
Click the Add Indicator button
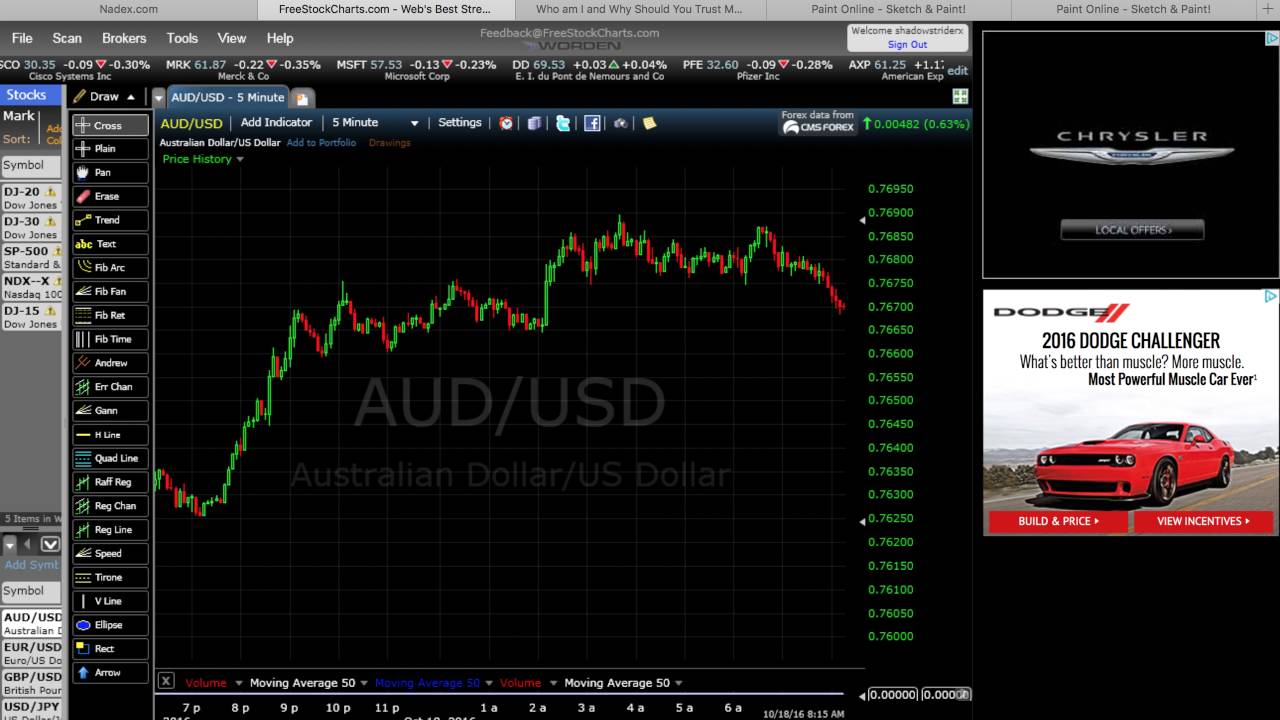coord(277,123)
